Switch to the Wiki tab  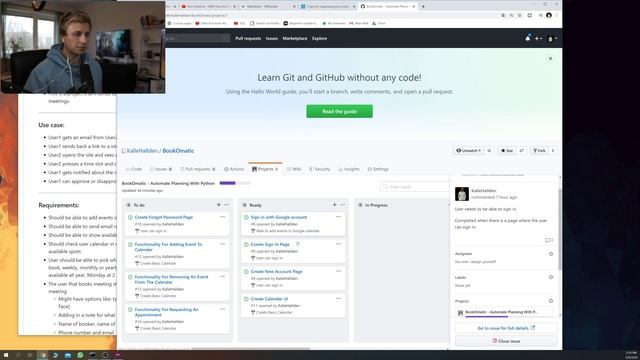pyautogui.click(x=294, y=169)
